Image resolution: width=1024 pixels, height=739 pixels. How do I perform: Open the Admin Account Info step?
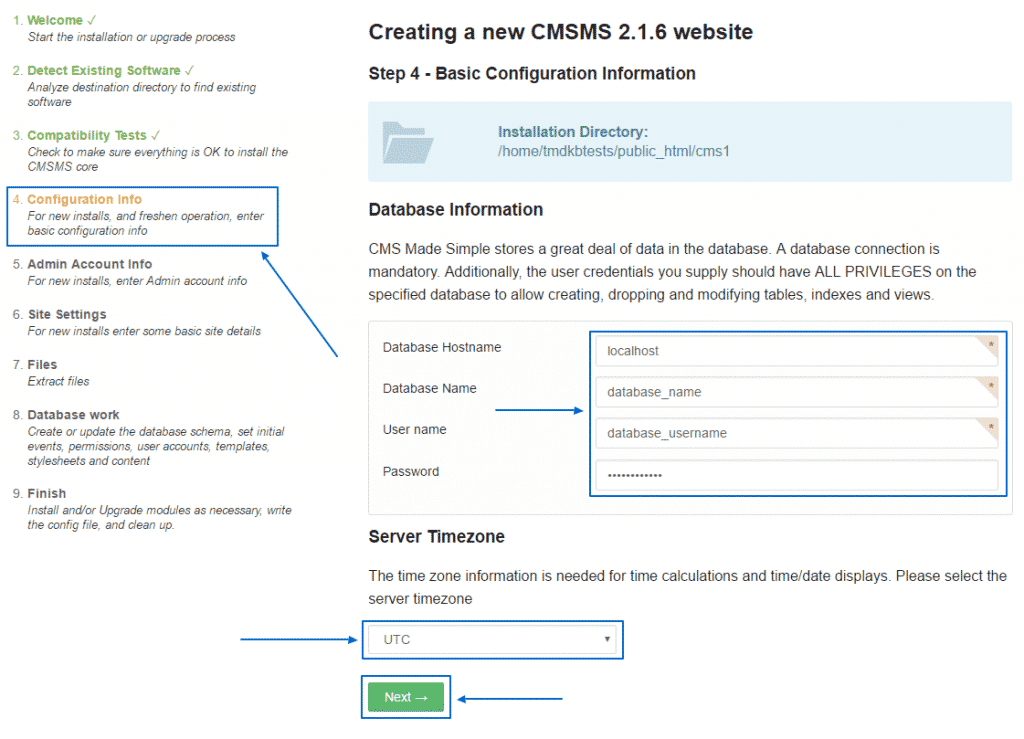click(x=88, y=263)
